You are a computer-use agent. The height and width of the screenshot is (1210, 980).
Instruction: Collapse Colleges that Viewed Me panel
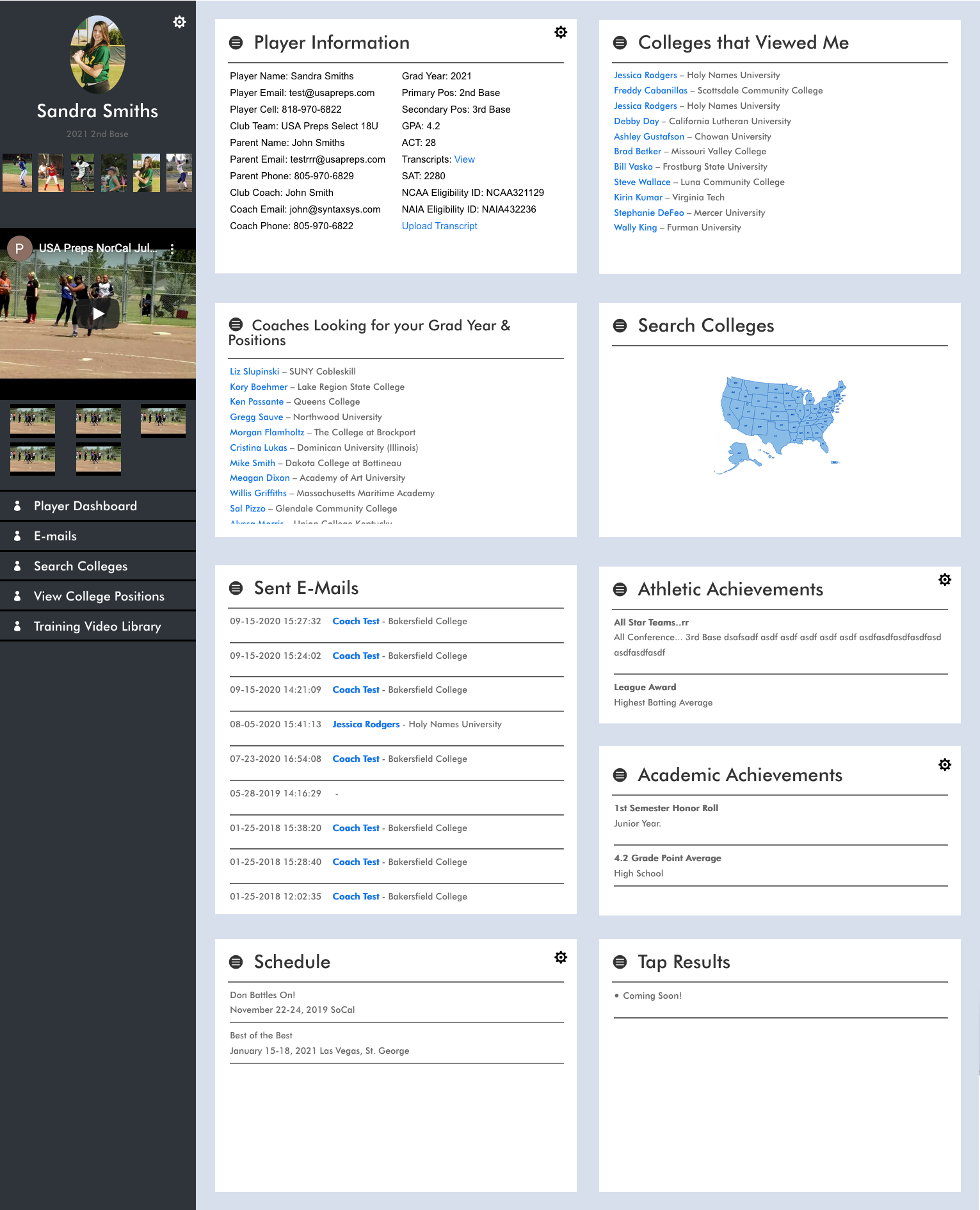tap(620, 43)
